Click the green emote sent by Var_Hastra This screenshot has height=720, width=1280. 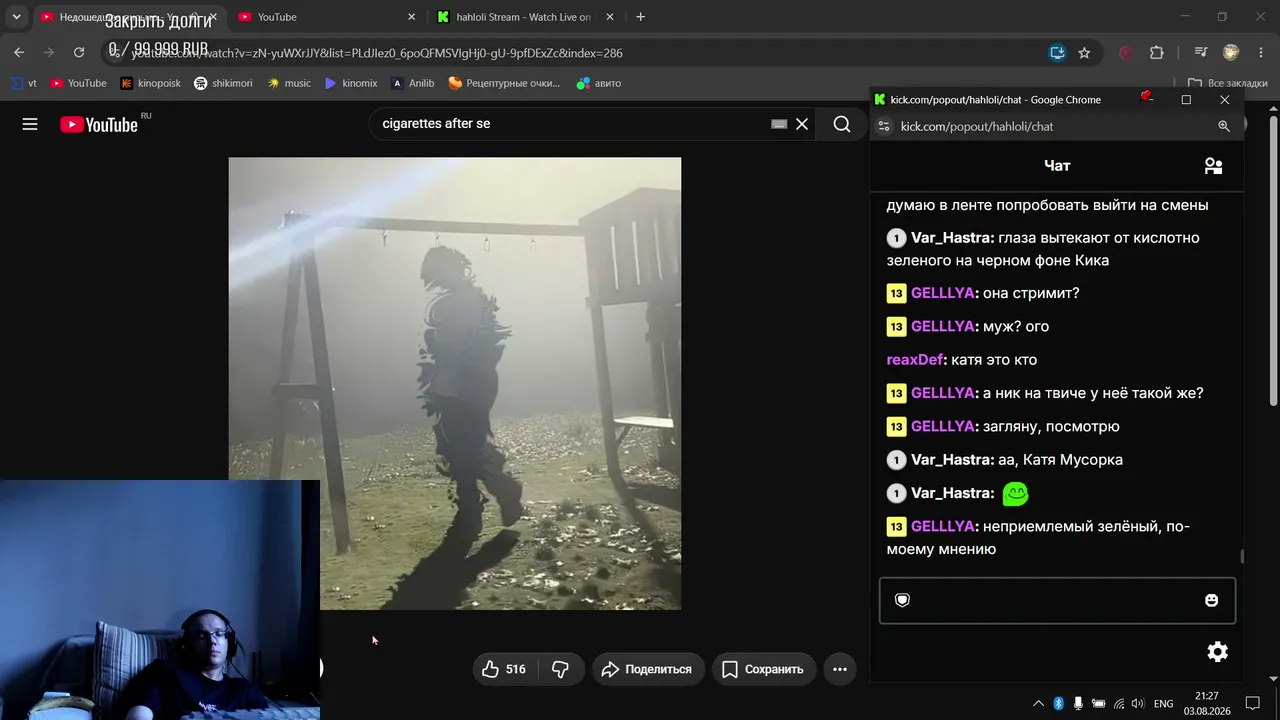pyautogui.click(x=1015, y=493)
